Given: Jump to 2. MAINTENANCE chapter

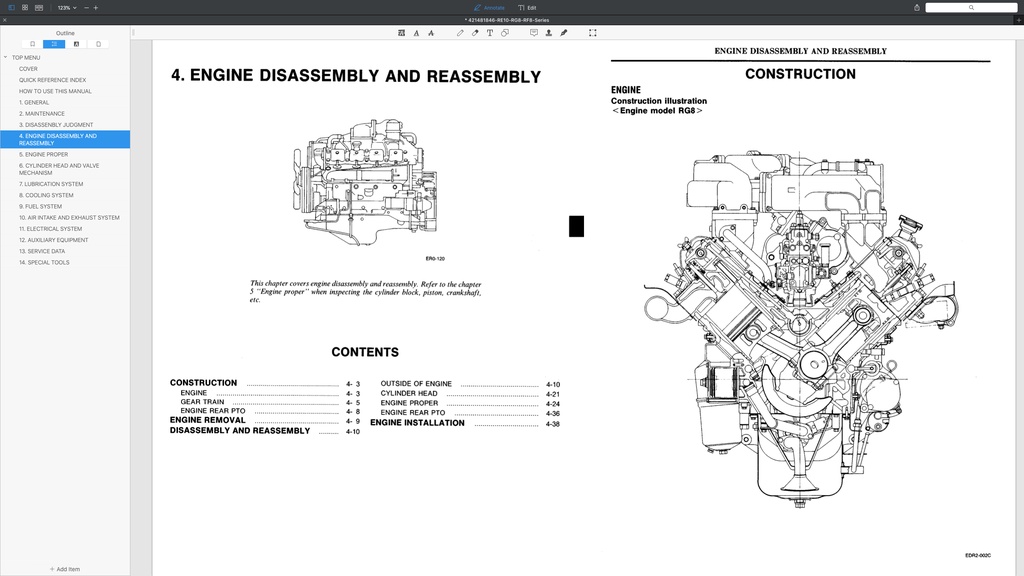Looking at the screenshot, I should (42, 114).
